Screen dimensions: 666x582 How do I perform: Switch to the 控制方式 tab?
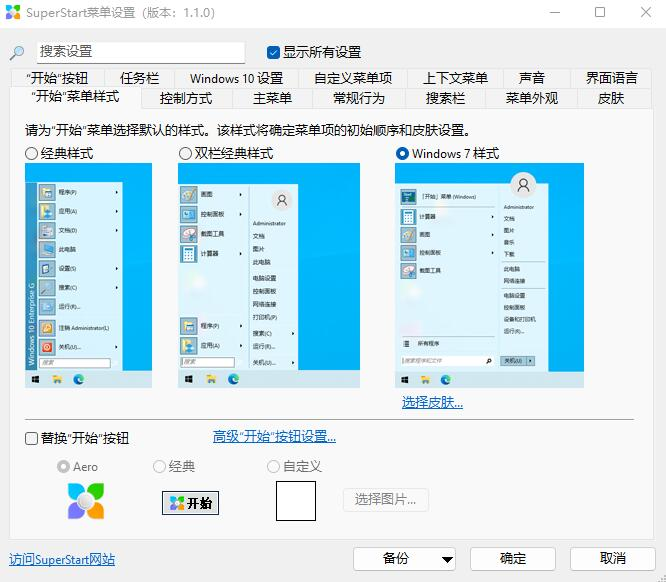click(186, 99)
